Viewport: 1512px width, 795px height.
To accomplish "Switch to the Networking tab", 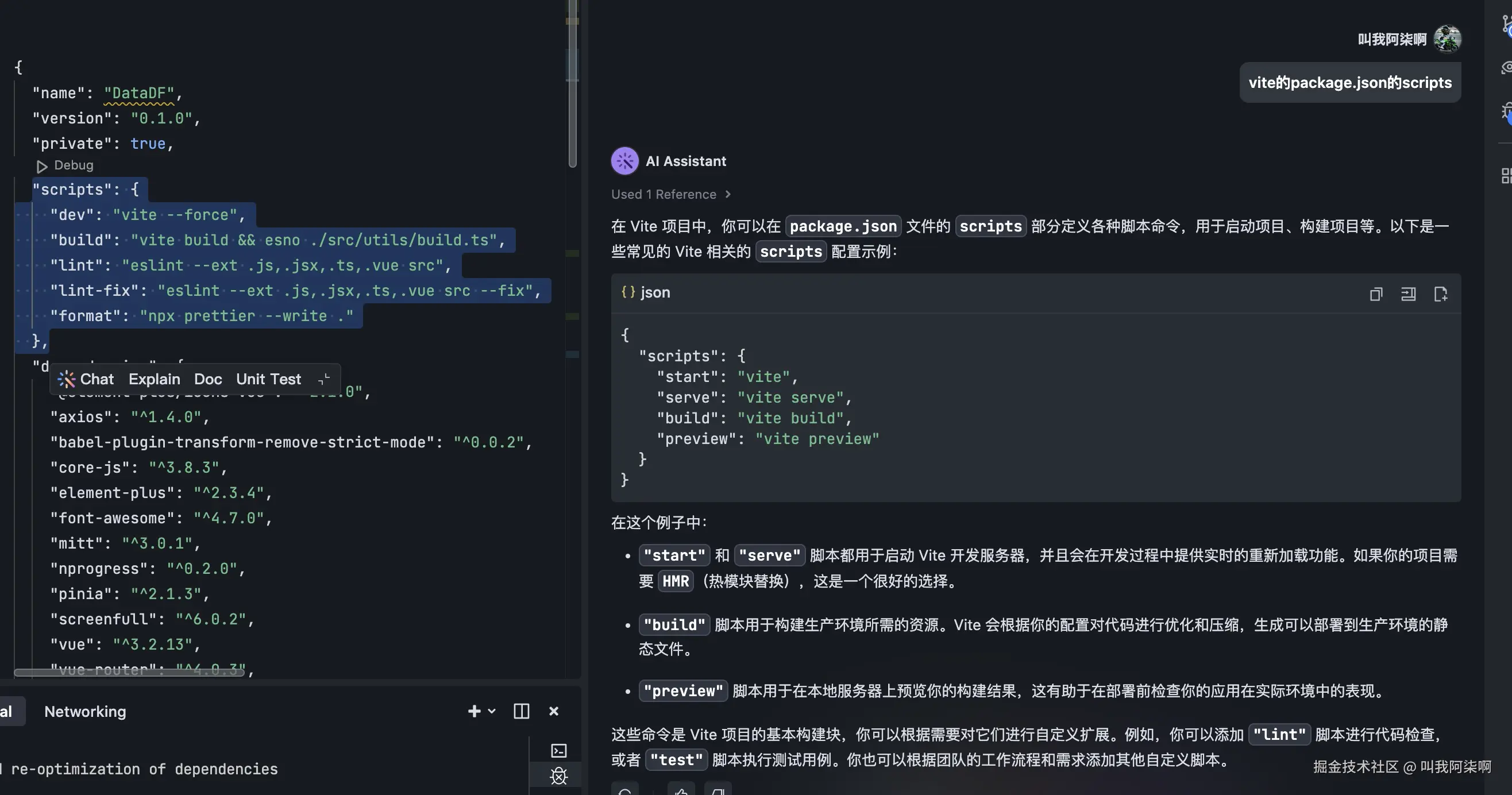I will click(85, 711).
